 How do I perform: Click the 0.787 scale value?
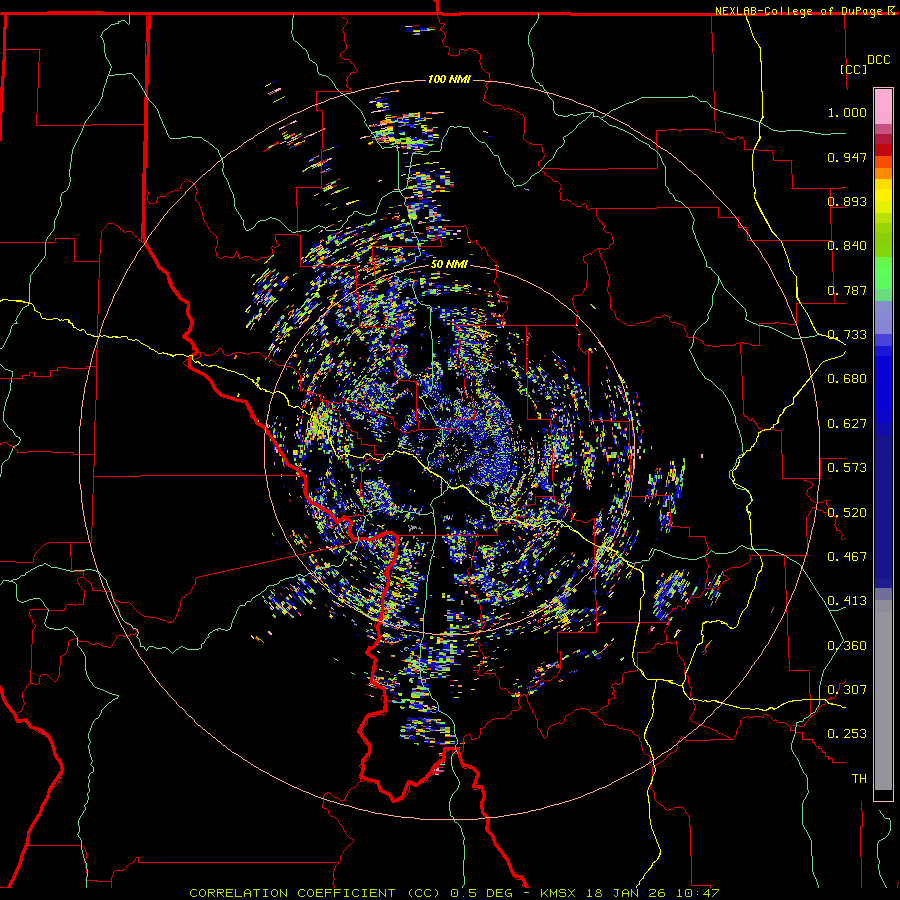click(x=847, y=290)
